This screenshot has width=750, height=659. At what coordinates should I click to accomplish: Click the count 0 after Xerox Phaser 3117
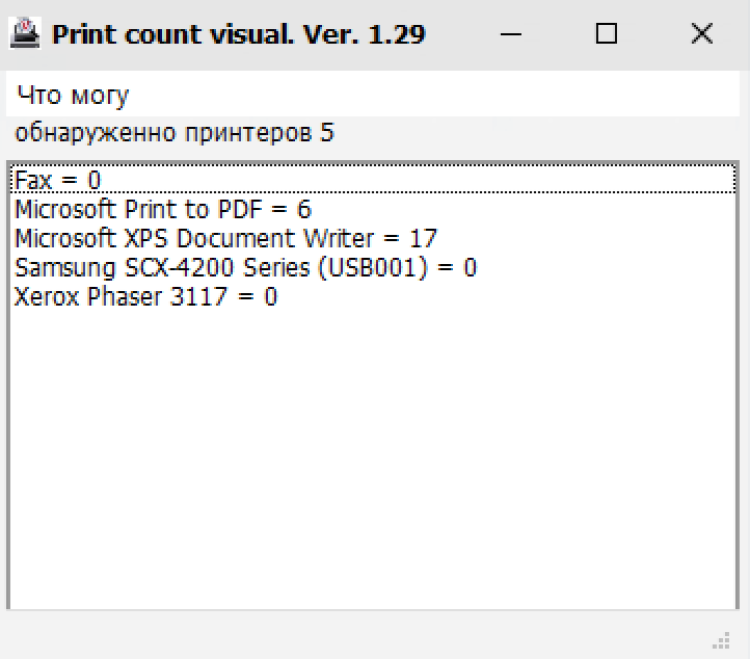[x=271, y=297]
